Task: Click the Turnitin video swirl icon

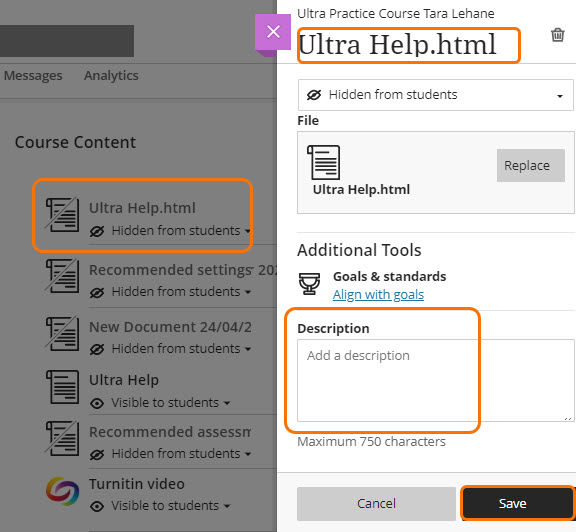Action: point(62,491)
